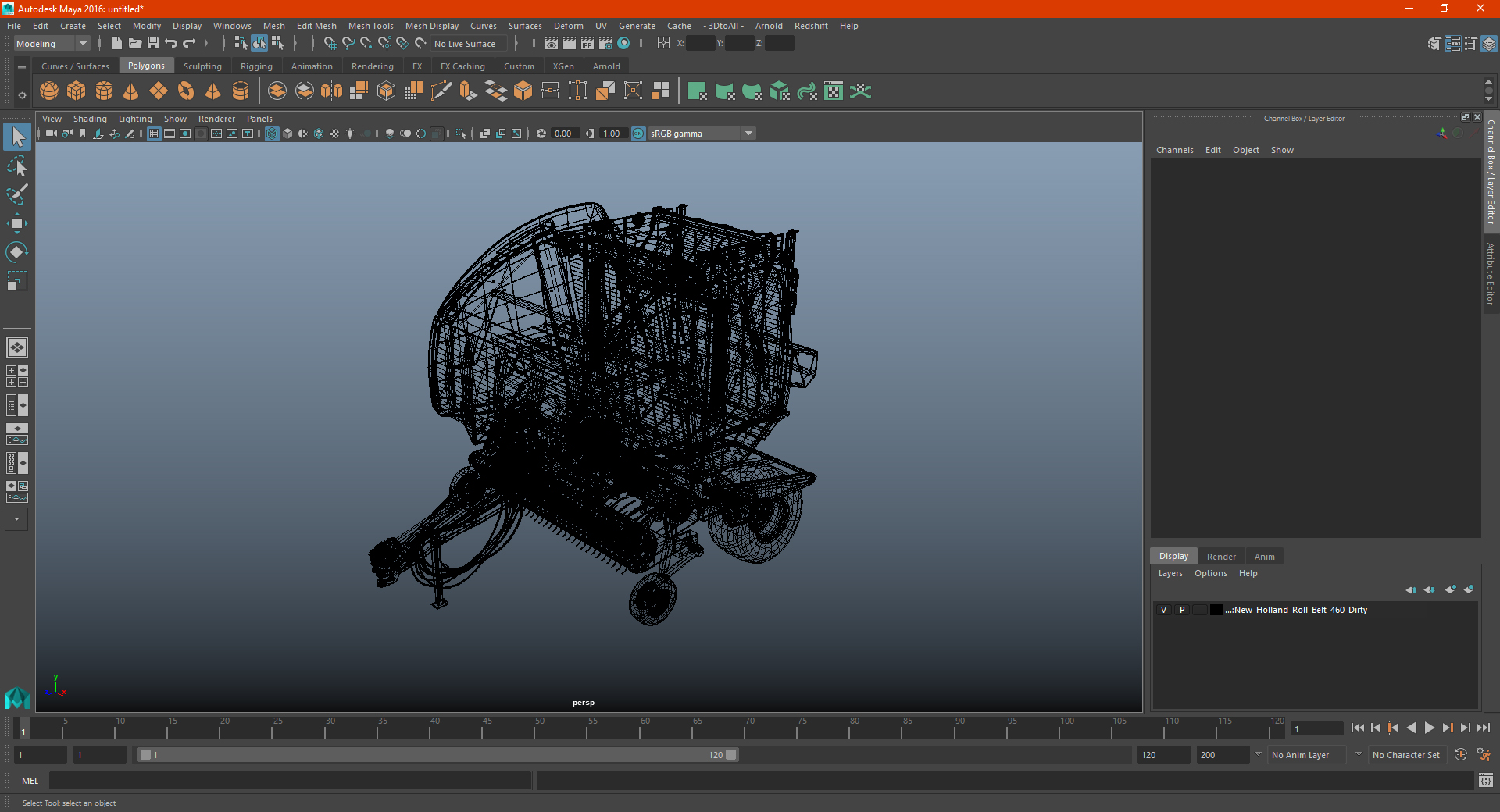Click the Open Scene folder icon
Viewport: 1500px width, 812px height.
tap(135, 44)
